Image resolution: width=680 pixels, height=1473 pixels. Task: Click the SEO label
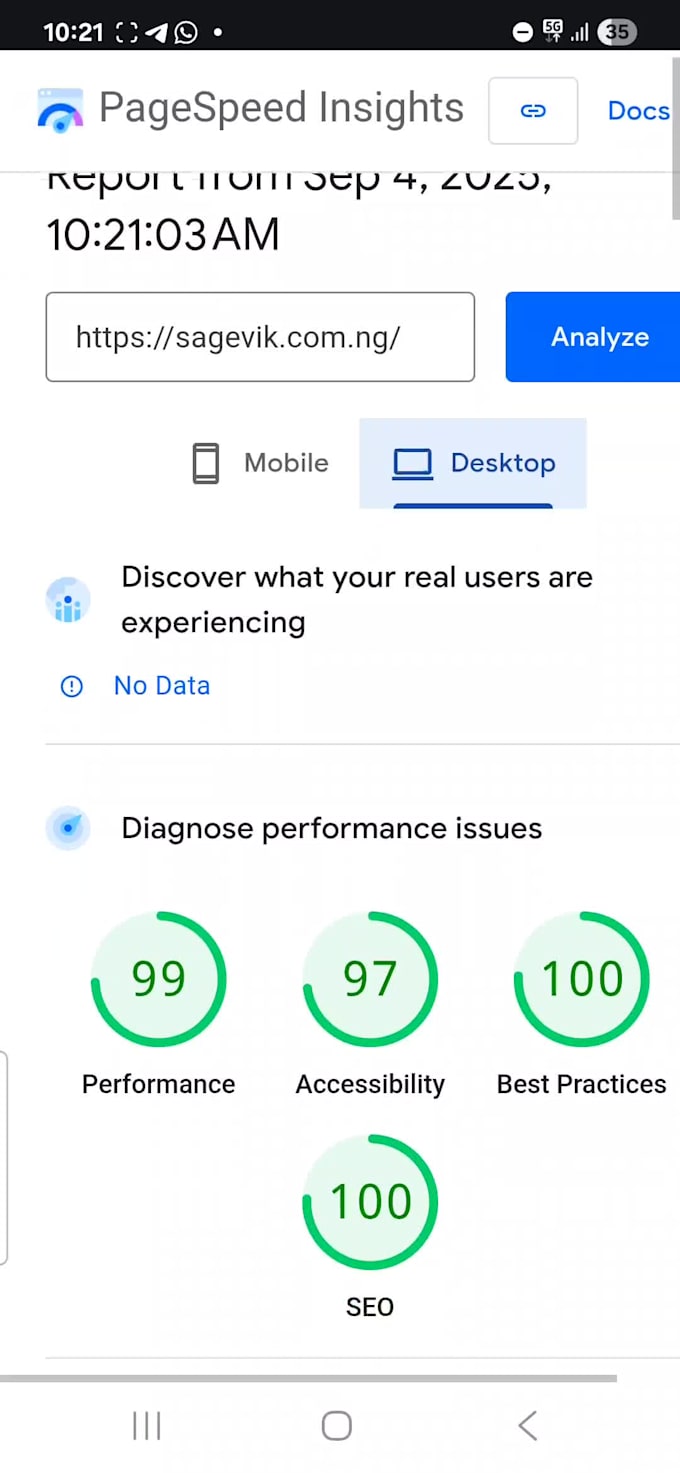(x=370, y=1307)
